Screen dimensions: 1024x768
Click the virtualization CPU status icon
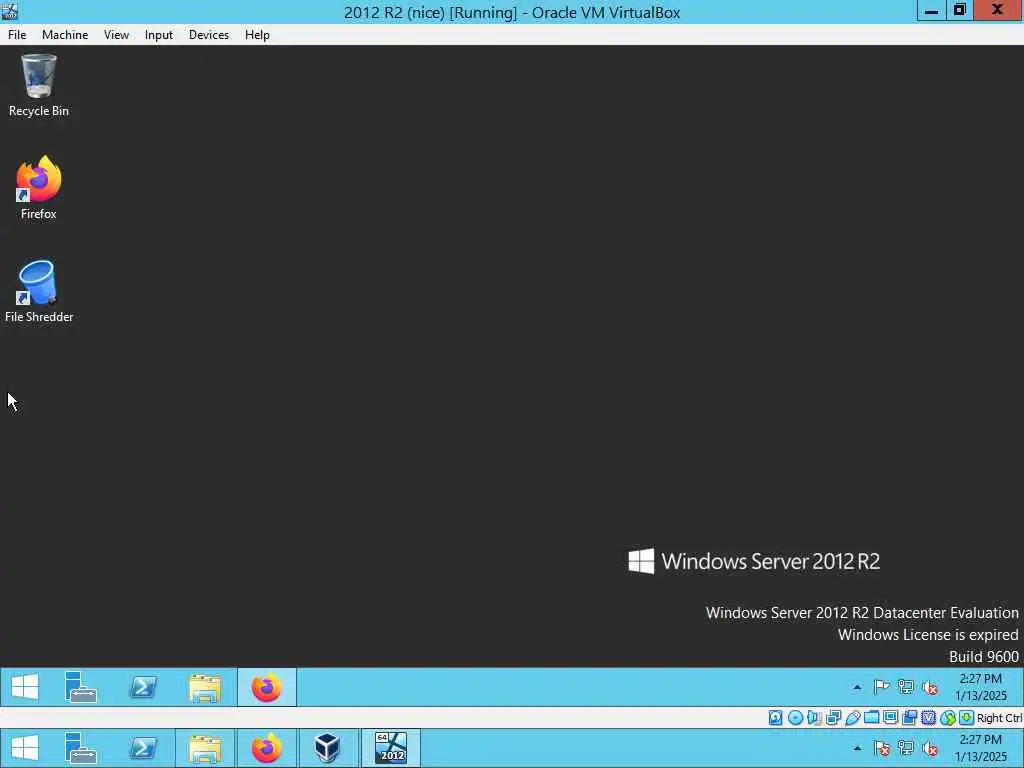tap(928, 718)
